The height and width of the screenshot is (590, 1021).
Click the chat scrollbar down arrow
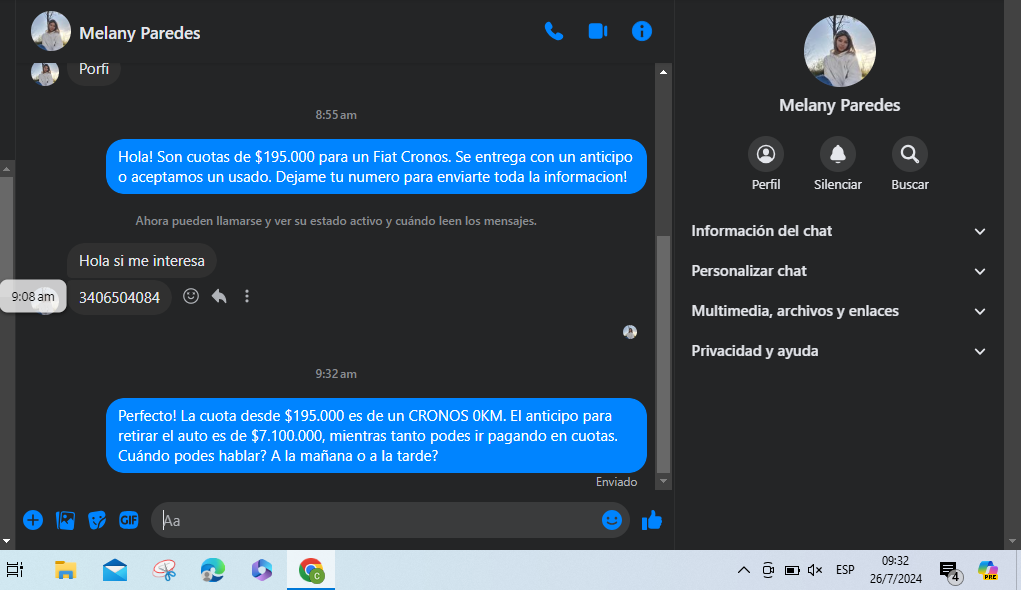(x=663, y=481)
